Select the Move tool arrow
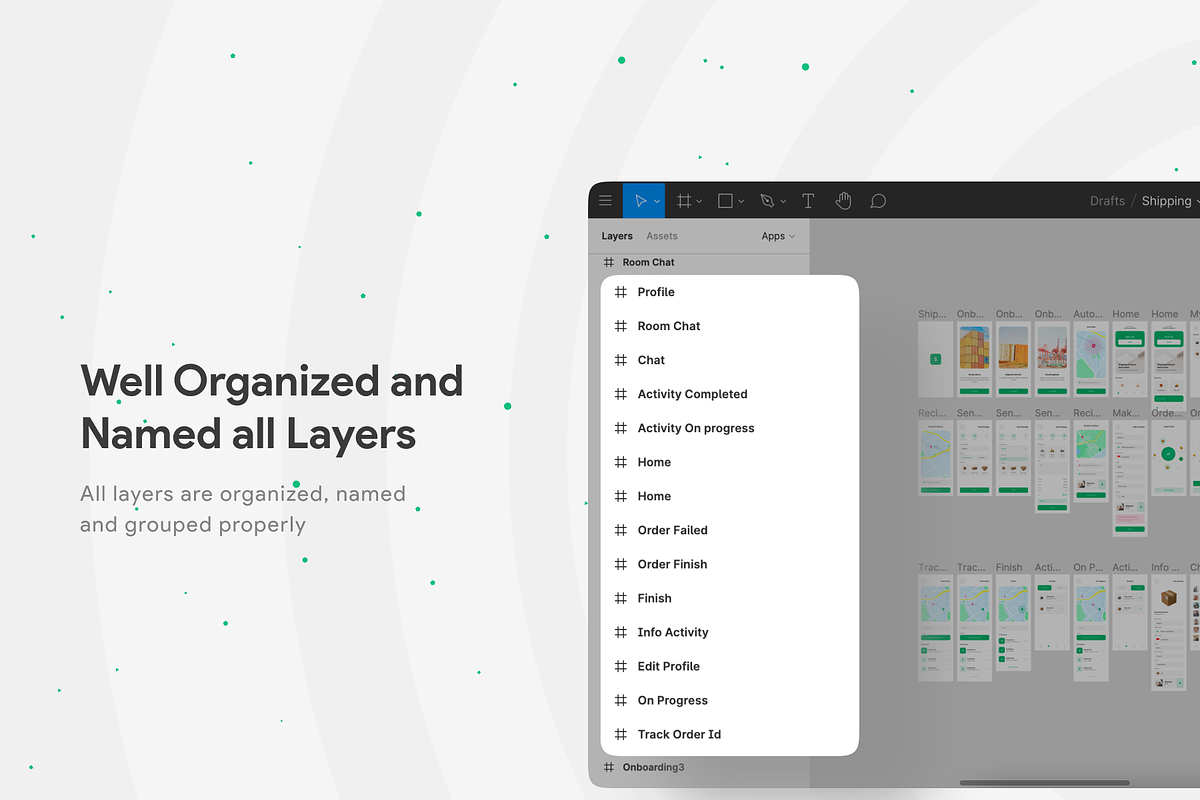The image size is (1200, 800). tap(640, 201)
